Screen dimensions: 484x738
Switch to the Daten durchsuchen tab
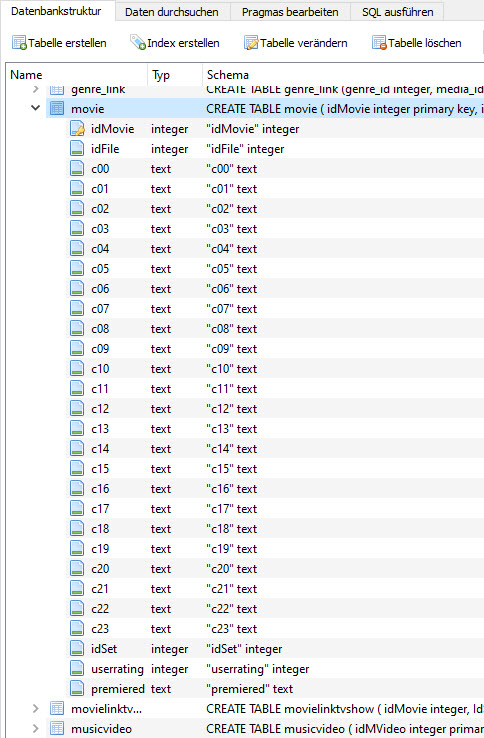tap(172, 12)
